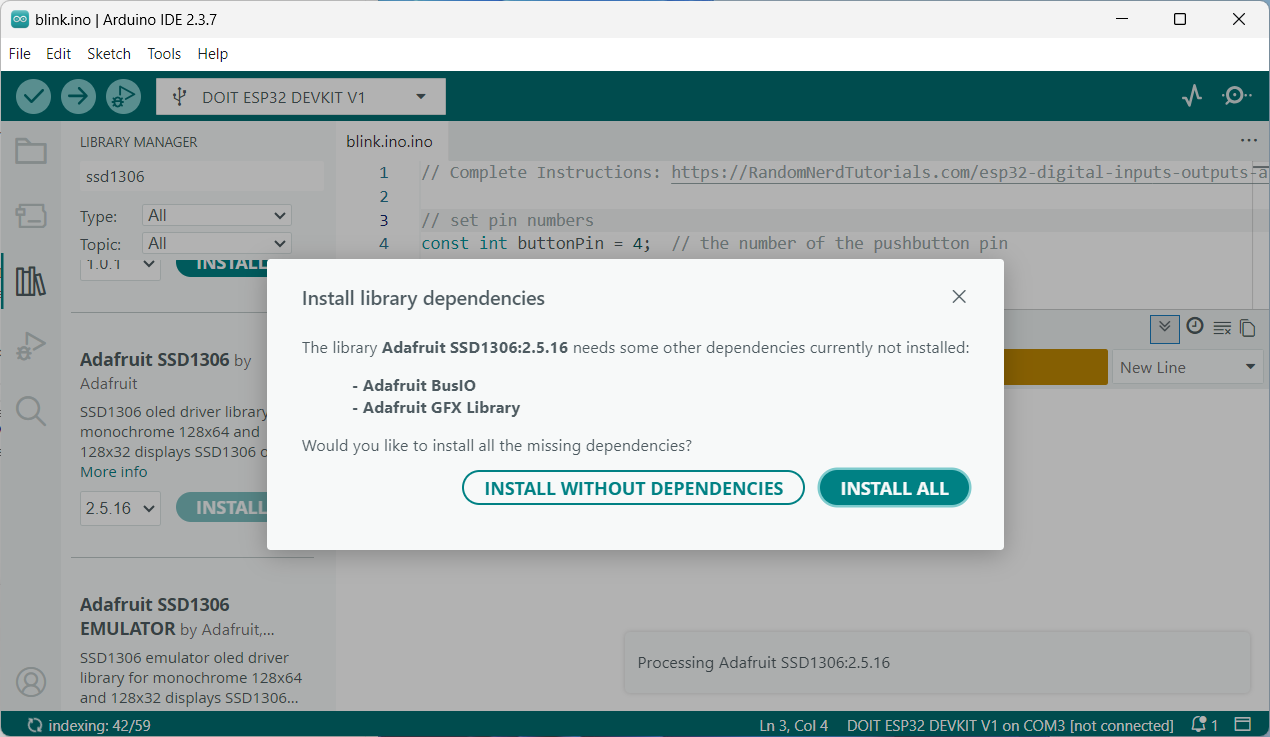The image size is (1270, 737).
Task: Open the 2.5.16 version dropdown
Action: [x=120, y=508]
